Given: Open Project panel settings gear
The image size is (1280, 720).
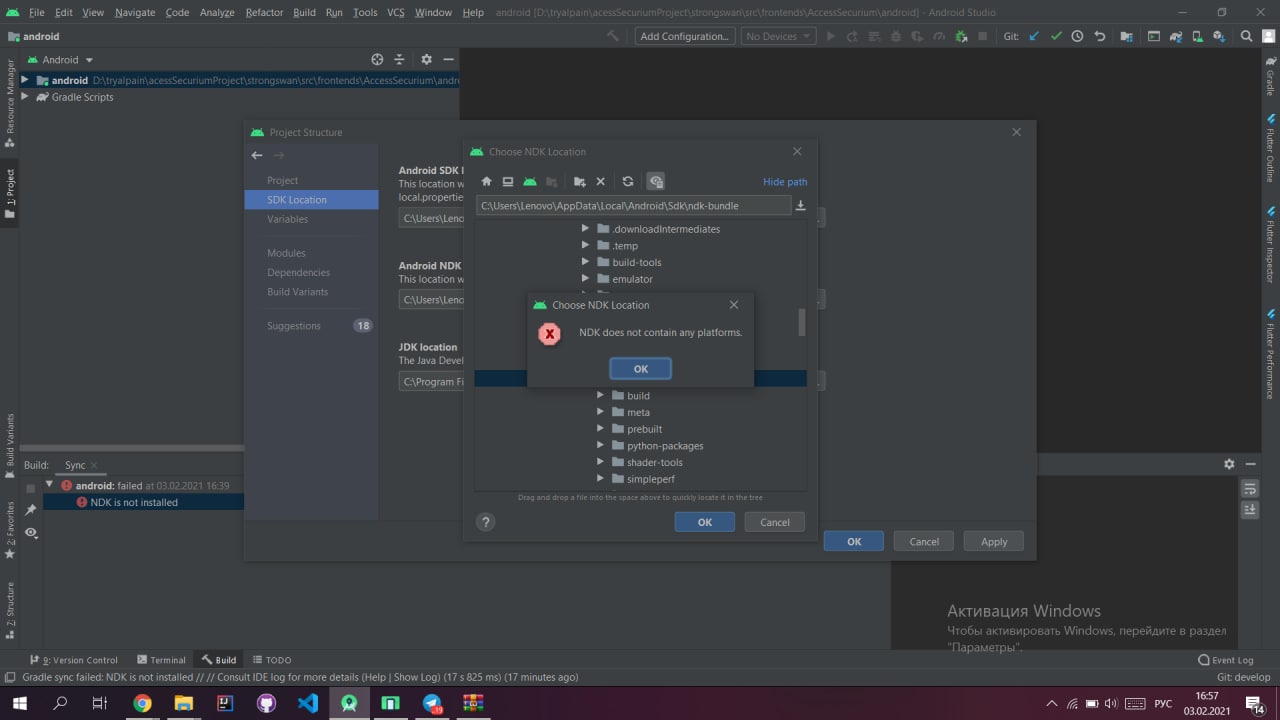Looking at the screenshot, I should 426,60.
